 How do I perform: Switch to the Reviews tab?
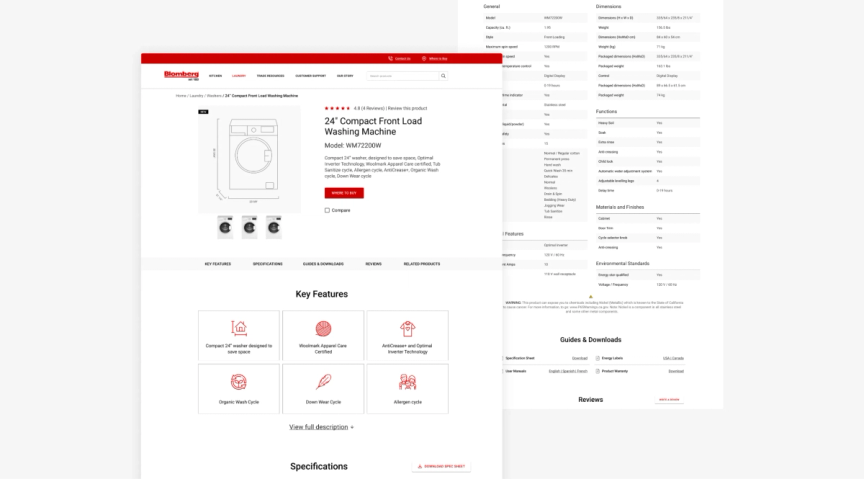[374, 264]
